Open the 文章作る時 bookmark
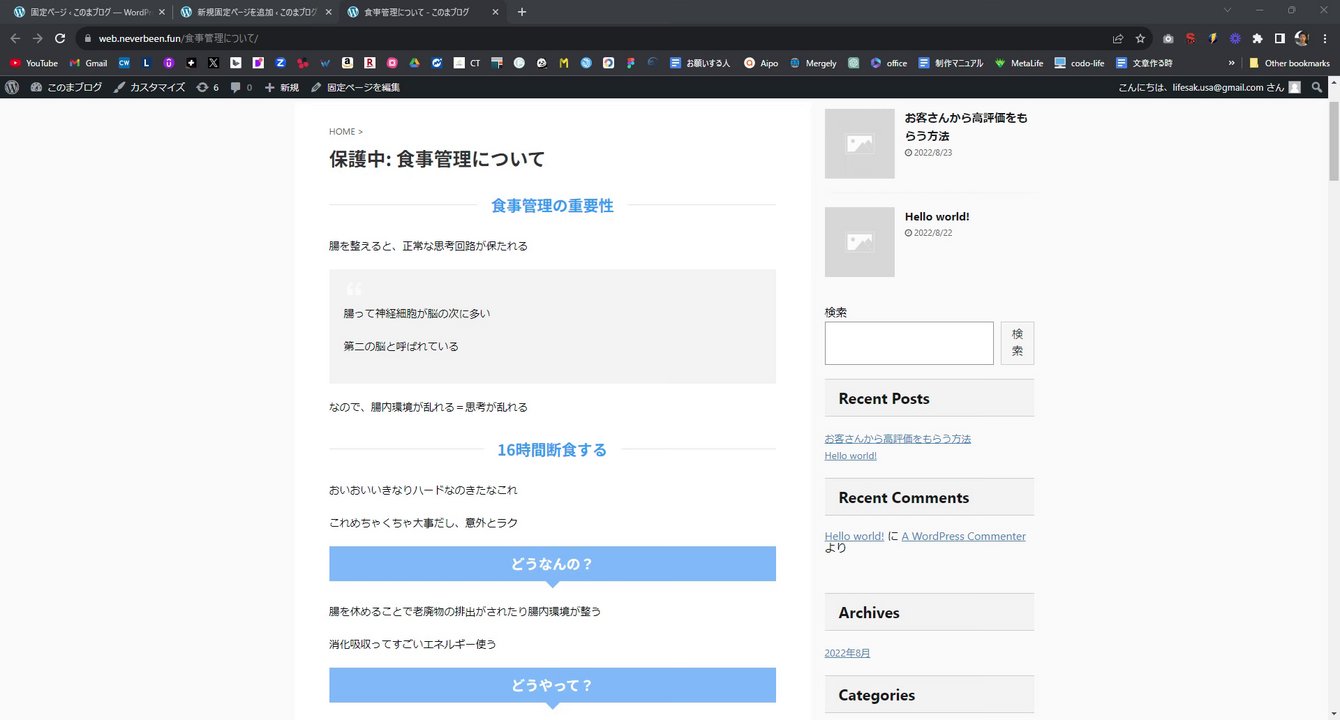Viewport: 1340px width, 720px height. (1144, 63)
